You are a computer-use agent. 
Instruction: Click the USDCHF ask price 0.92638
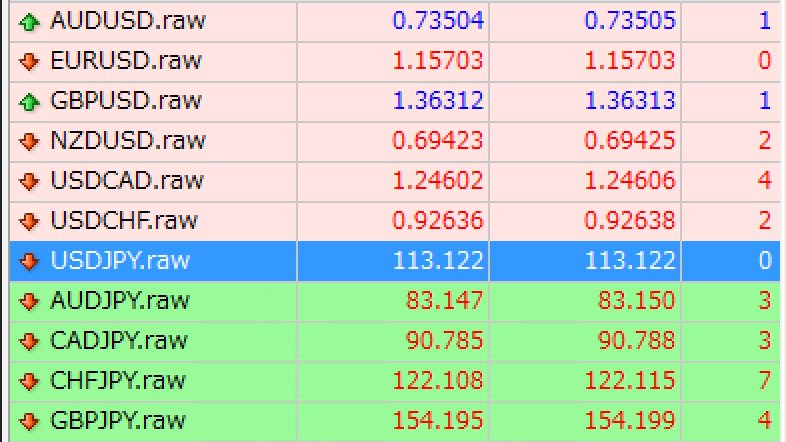coord(630,220)
